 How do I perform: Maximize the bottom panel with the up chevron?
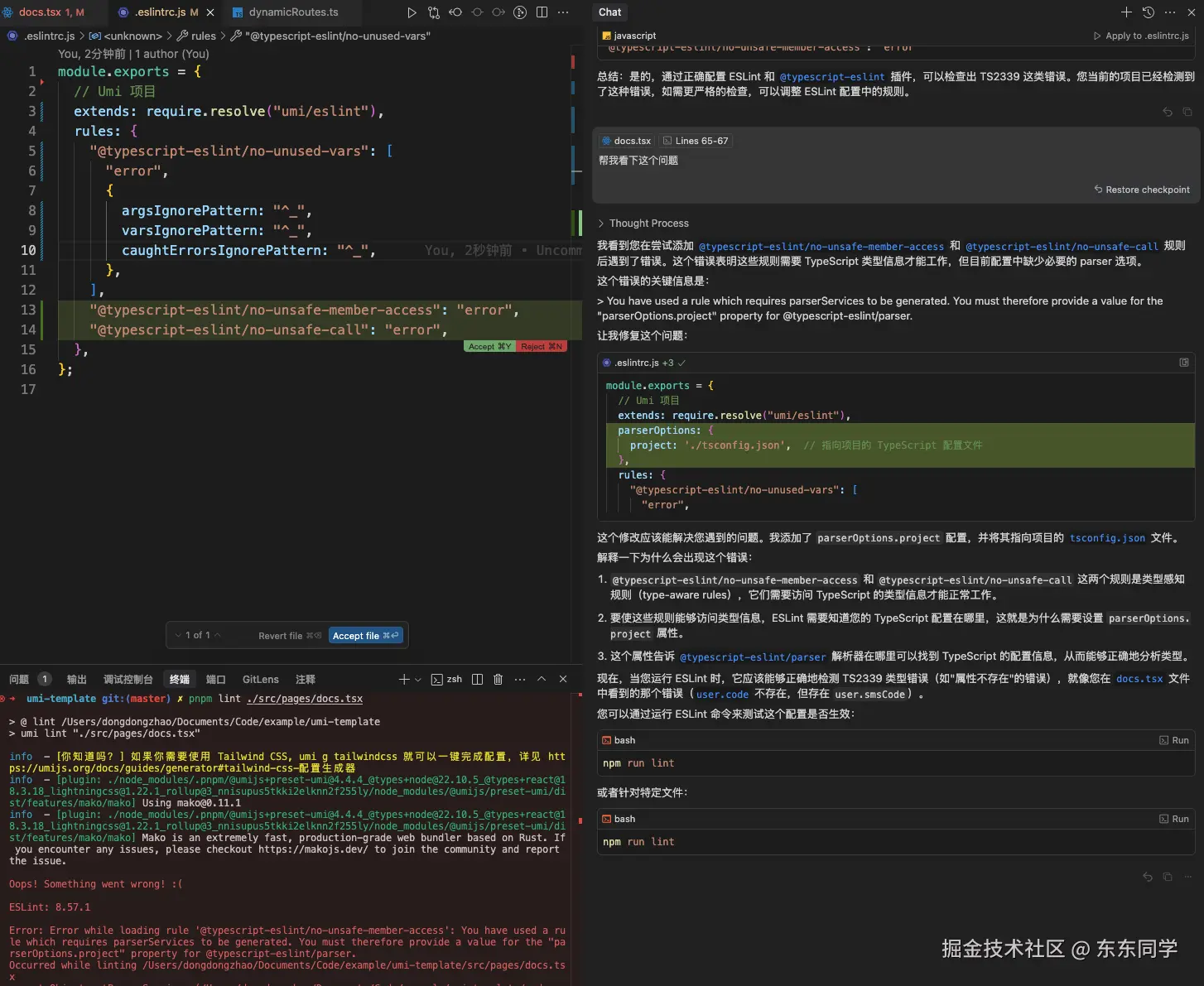542,679
